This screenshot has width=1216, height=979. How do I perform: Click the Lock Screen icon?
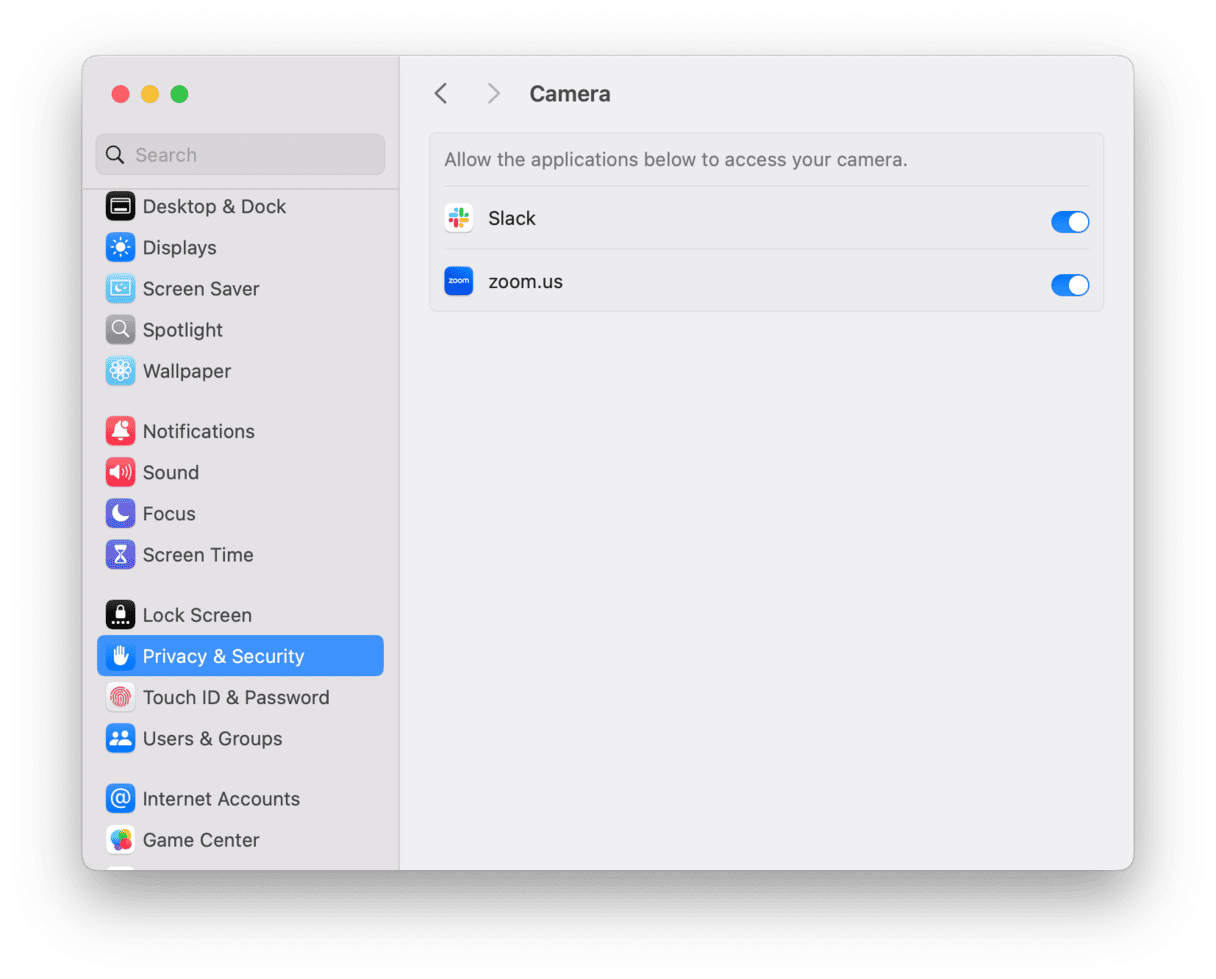[x=120, y=615]
